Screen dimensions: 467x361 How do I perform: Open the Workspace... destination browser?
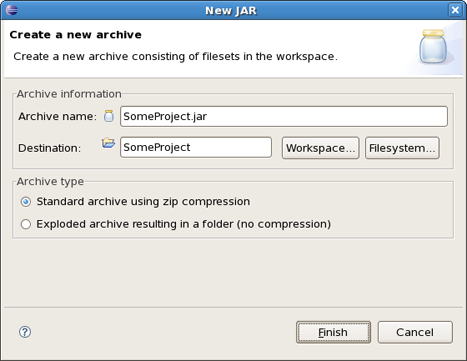[320, 148]
